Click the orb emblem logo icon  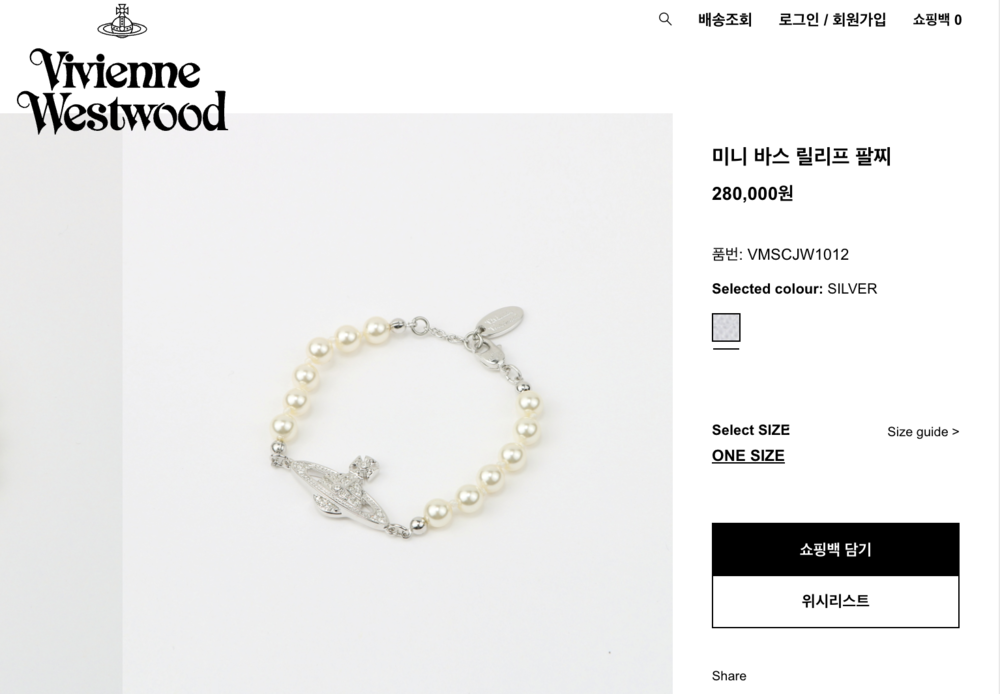[122, 21]
